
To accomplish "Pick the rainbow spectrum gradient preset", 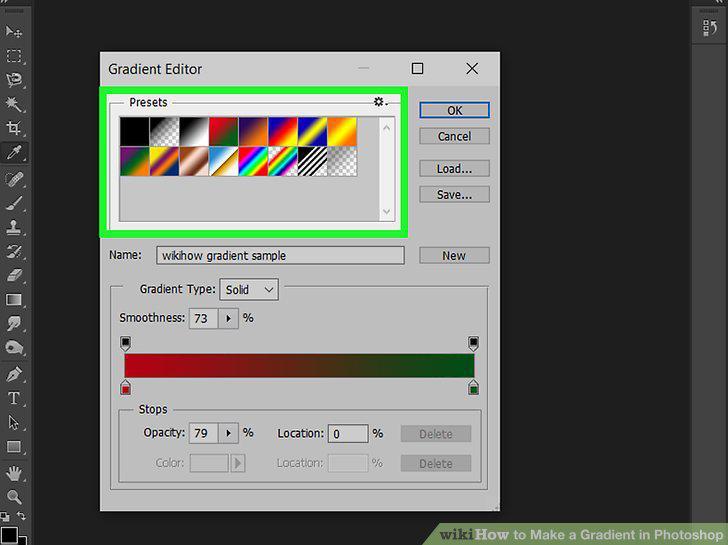I will click(253, 161).
